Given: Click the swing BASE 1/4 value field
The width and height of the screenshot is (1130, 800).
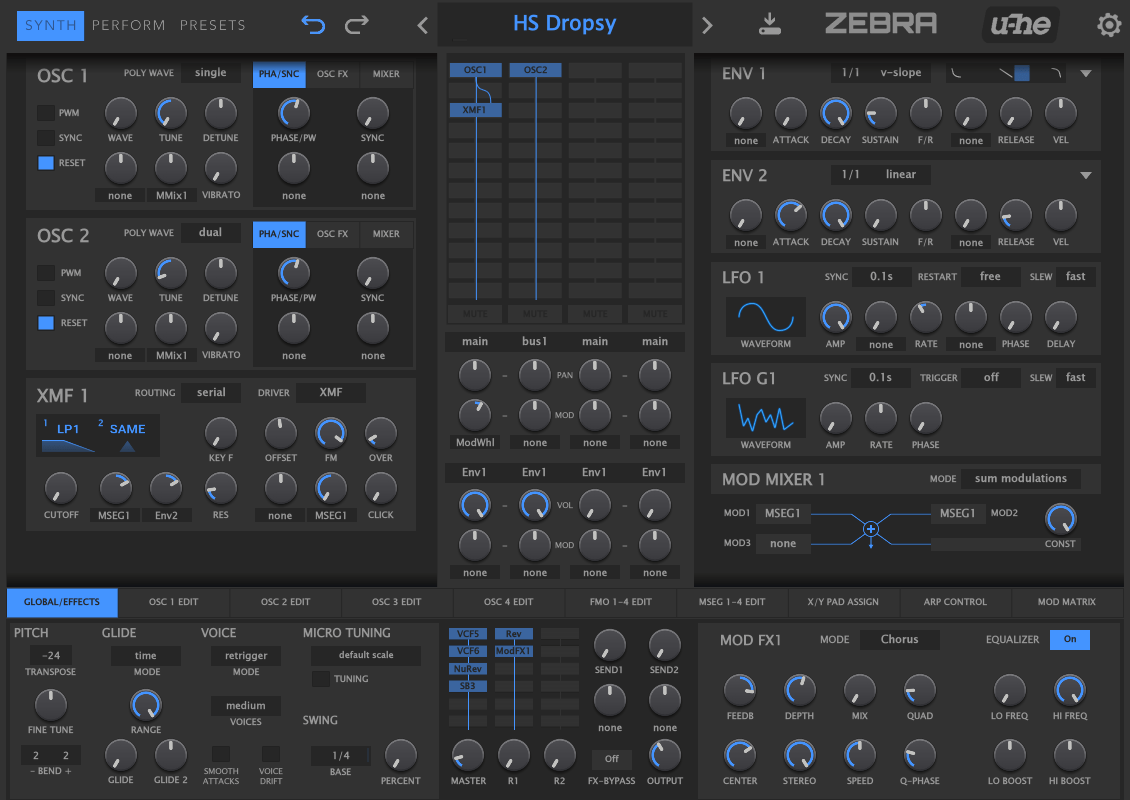Looking at the screenshot, I should click(340, 755).
